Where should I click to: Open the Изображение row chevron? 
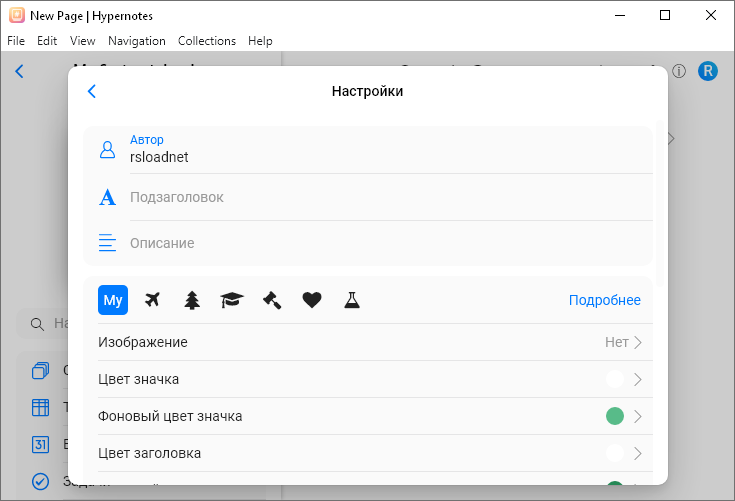pos(638,342)
